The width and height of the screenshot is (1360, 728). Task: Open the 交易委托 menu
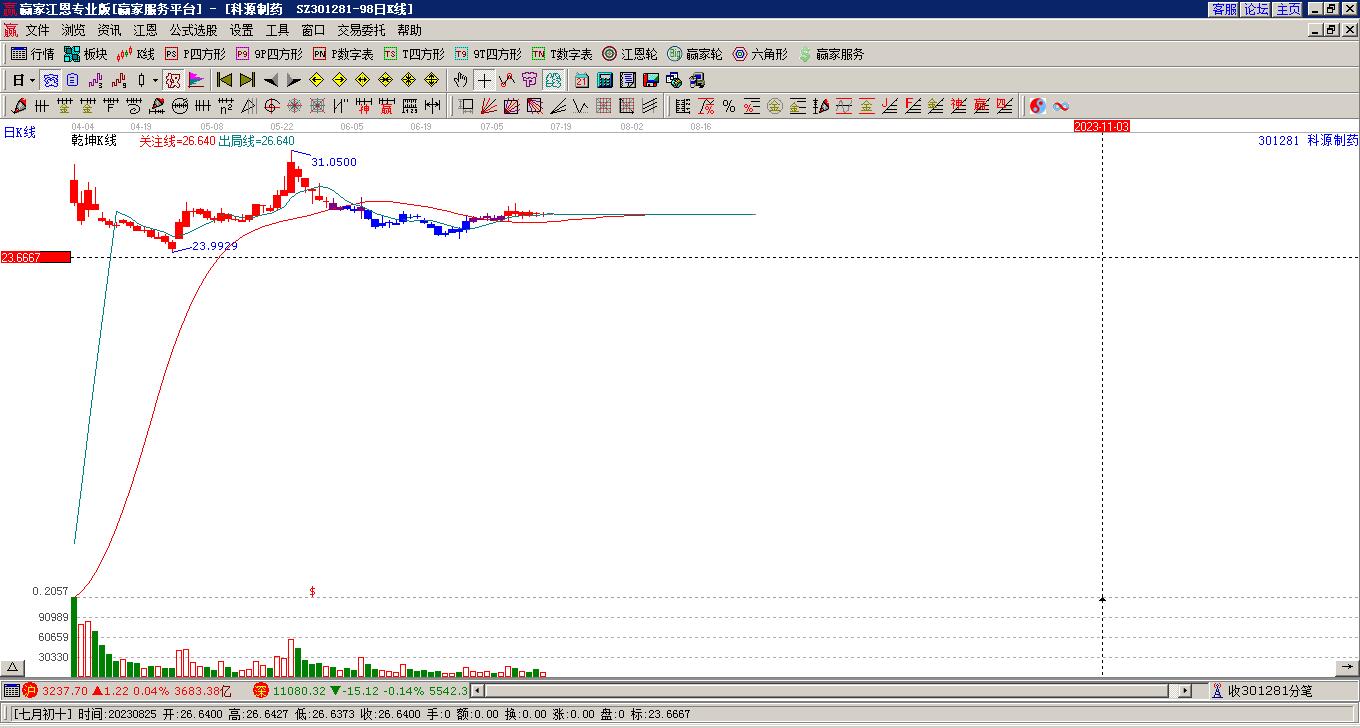point(361,30)
